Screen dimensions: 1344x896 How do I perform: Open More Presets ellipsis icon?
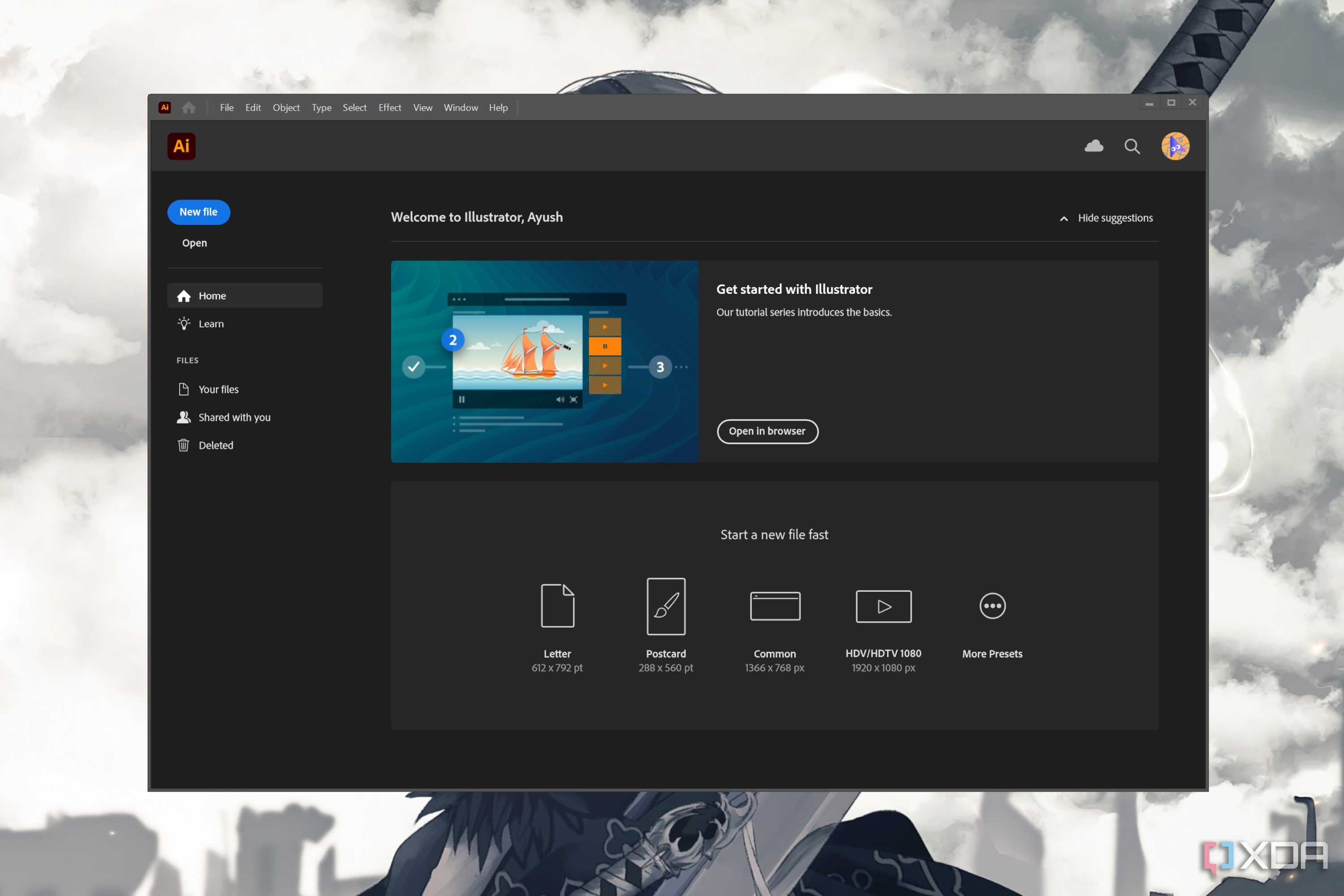(993, 606)
